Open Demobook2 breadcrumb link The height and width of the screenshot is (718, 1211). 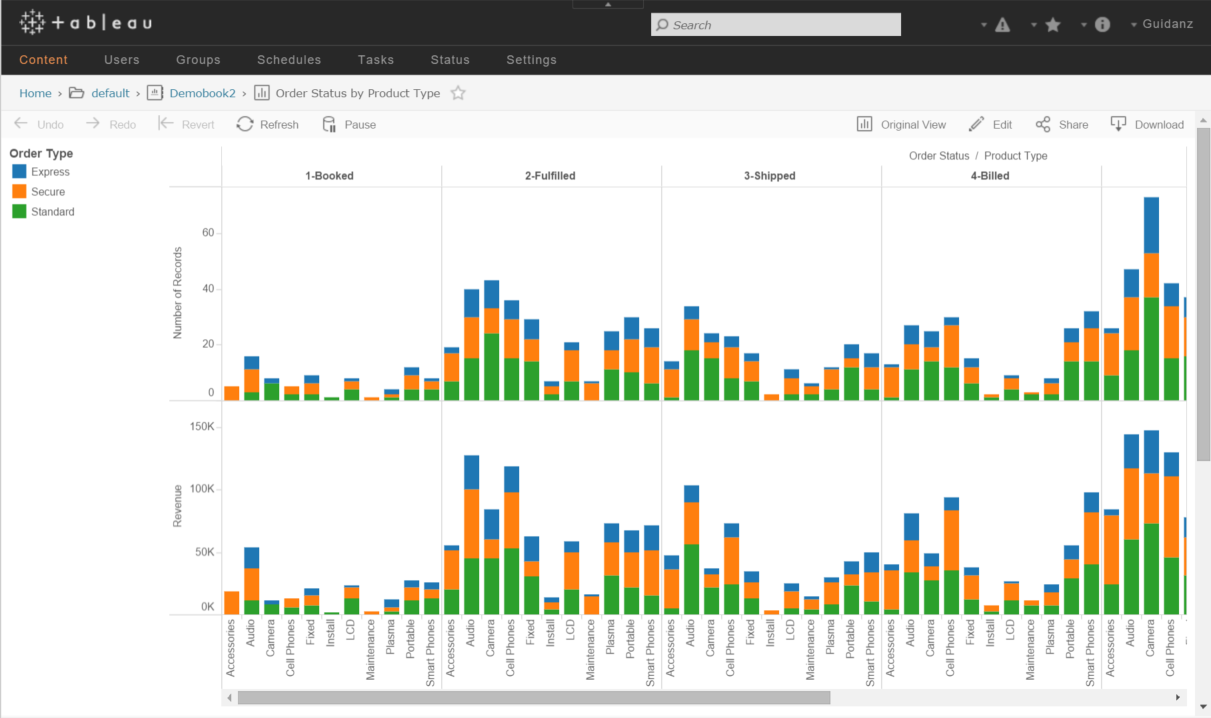point(203,93)
